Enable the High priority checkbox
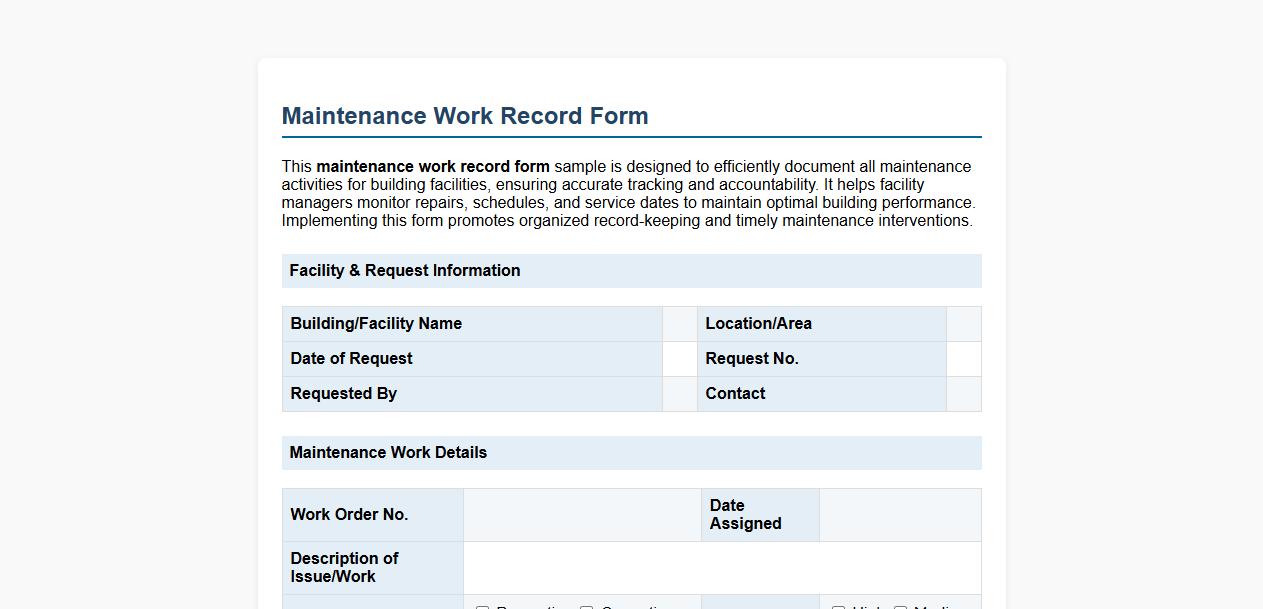Image resolution: width=1263 pixels, height=609 pixels. pyautogui.click(x=838, y=607)
